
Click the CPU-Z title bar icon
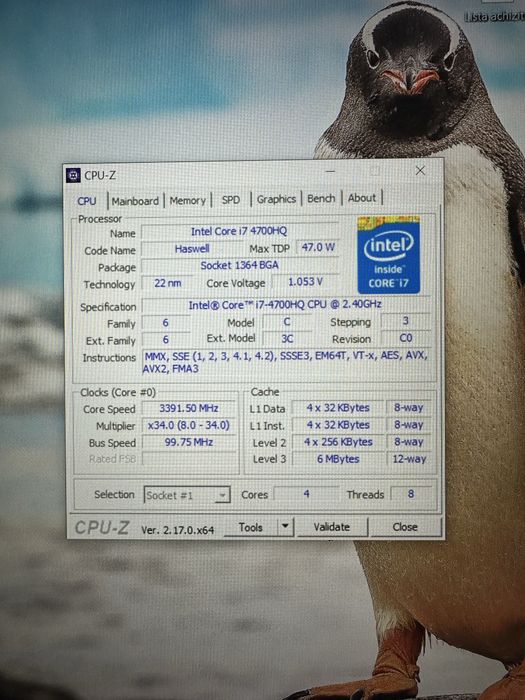pyautogui.click(x=73, y=175)
